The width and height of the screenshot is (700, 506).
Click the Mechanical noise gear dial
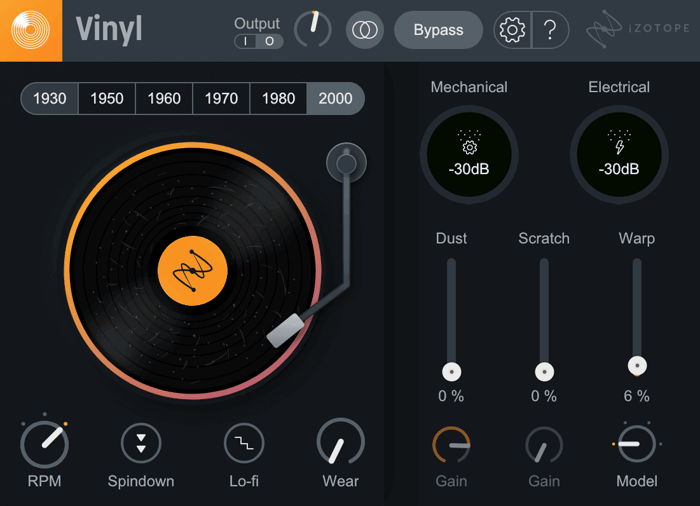click(469, 155)
